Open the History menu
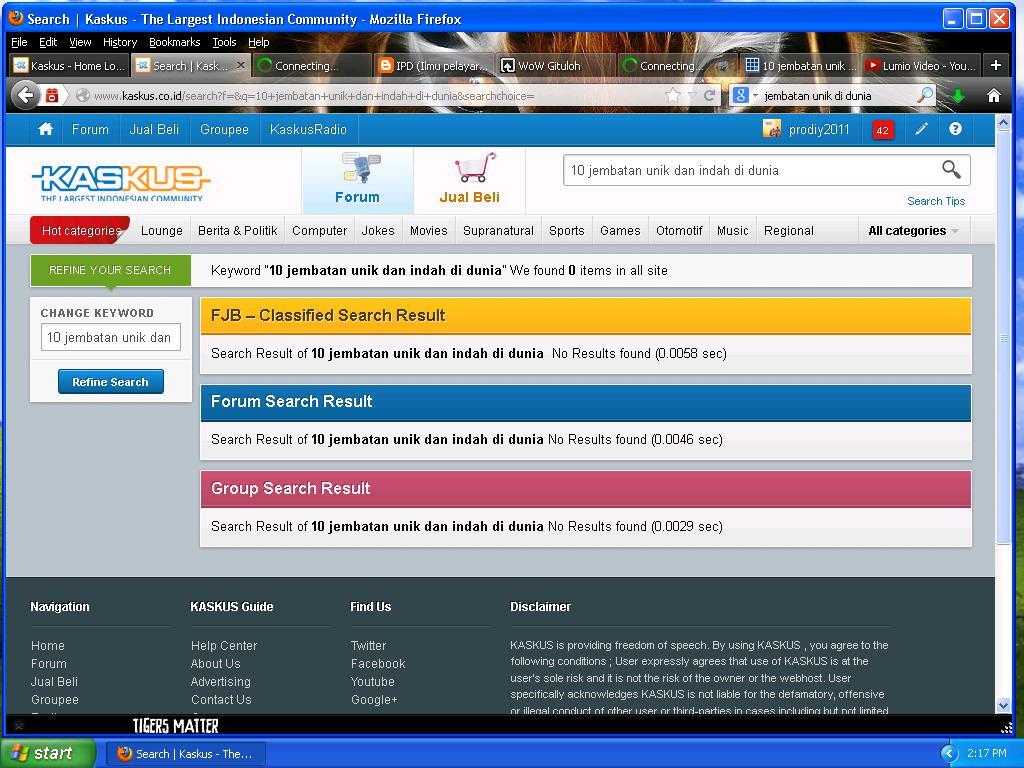The height and width of the screenshot is (768, 1024). click(120, 42)
